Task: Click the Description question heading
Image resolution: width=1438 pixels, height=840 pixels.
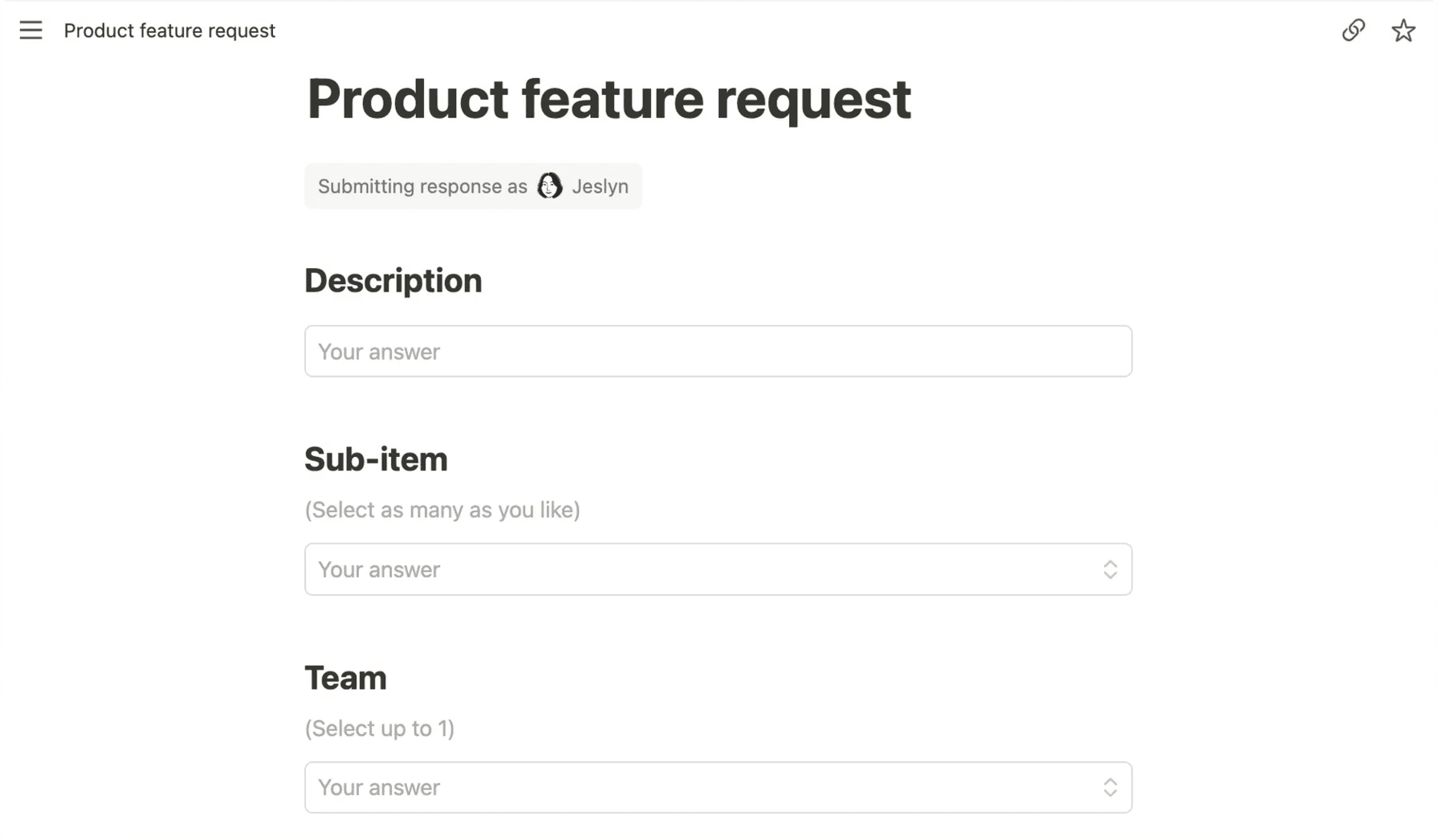Action: tap(393, 281)
